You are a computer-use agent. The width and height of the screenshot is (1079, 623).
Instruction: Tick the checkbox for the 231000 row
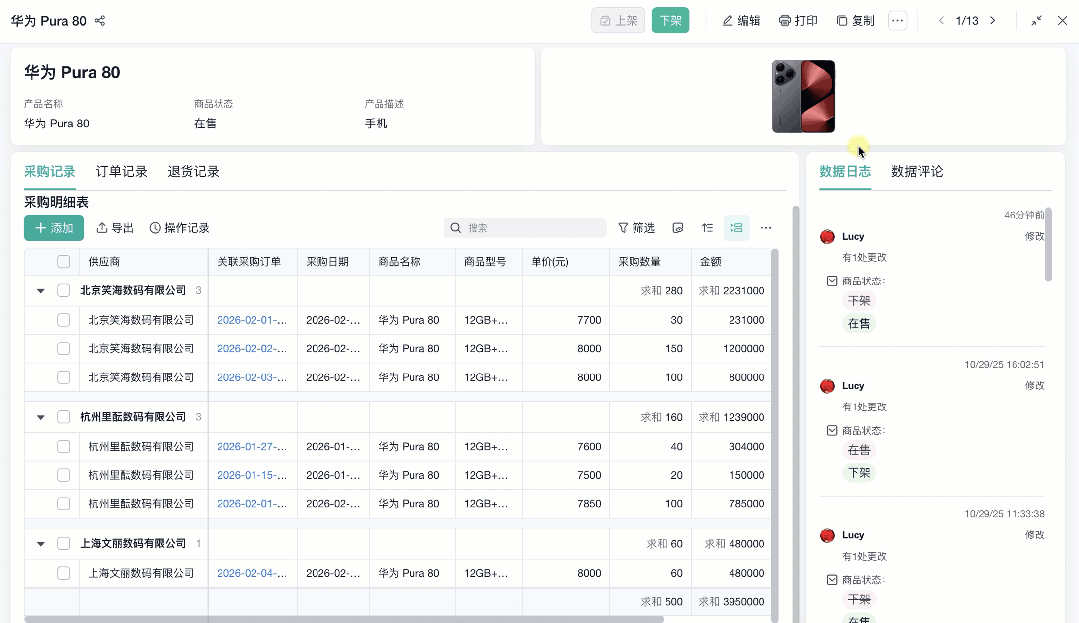coord(63,320)
